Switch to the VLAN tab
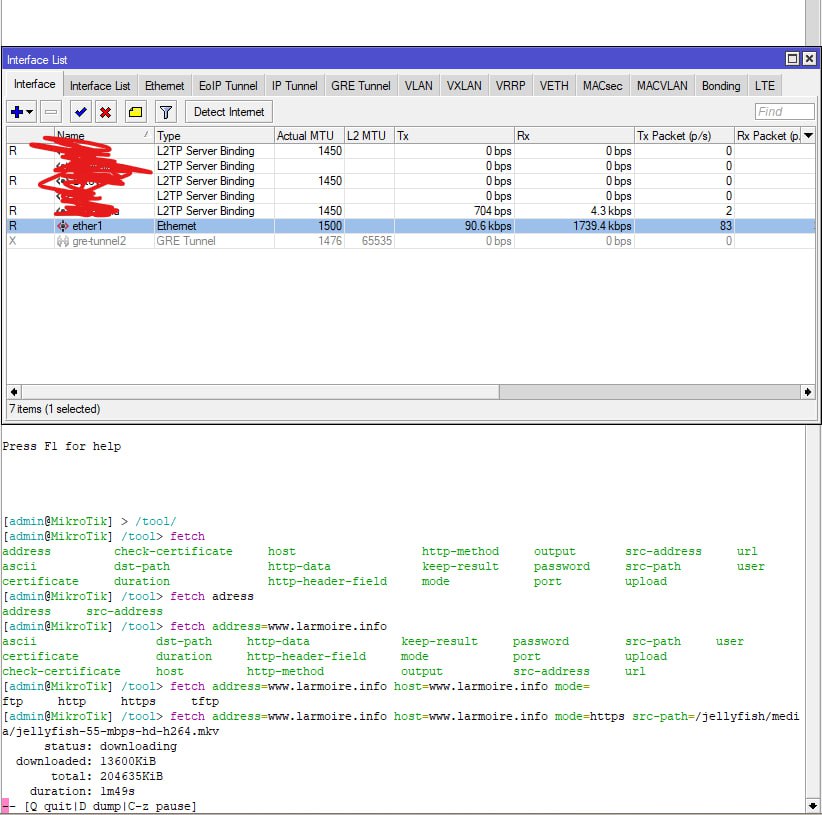Image resolution: width=822 pixels, height=815 pixels. click(418, 86)
